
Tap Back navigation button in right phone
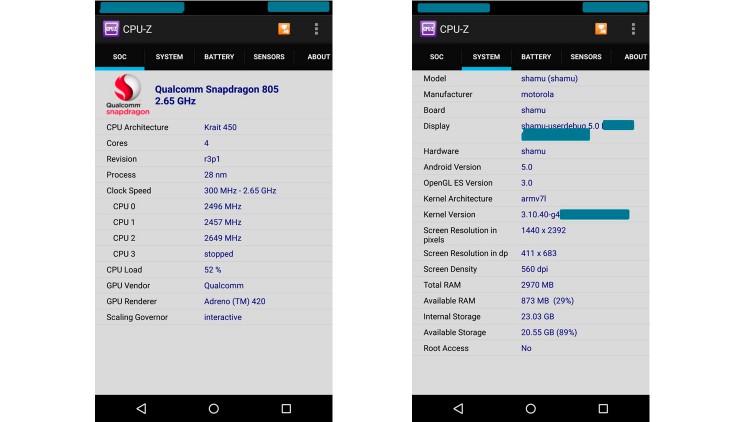coord(458,408)
